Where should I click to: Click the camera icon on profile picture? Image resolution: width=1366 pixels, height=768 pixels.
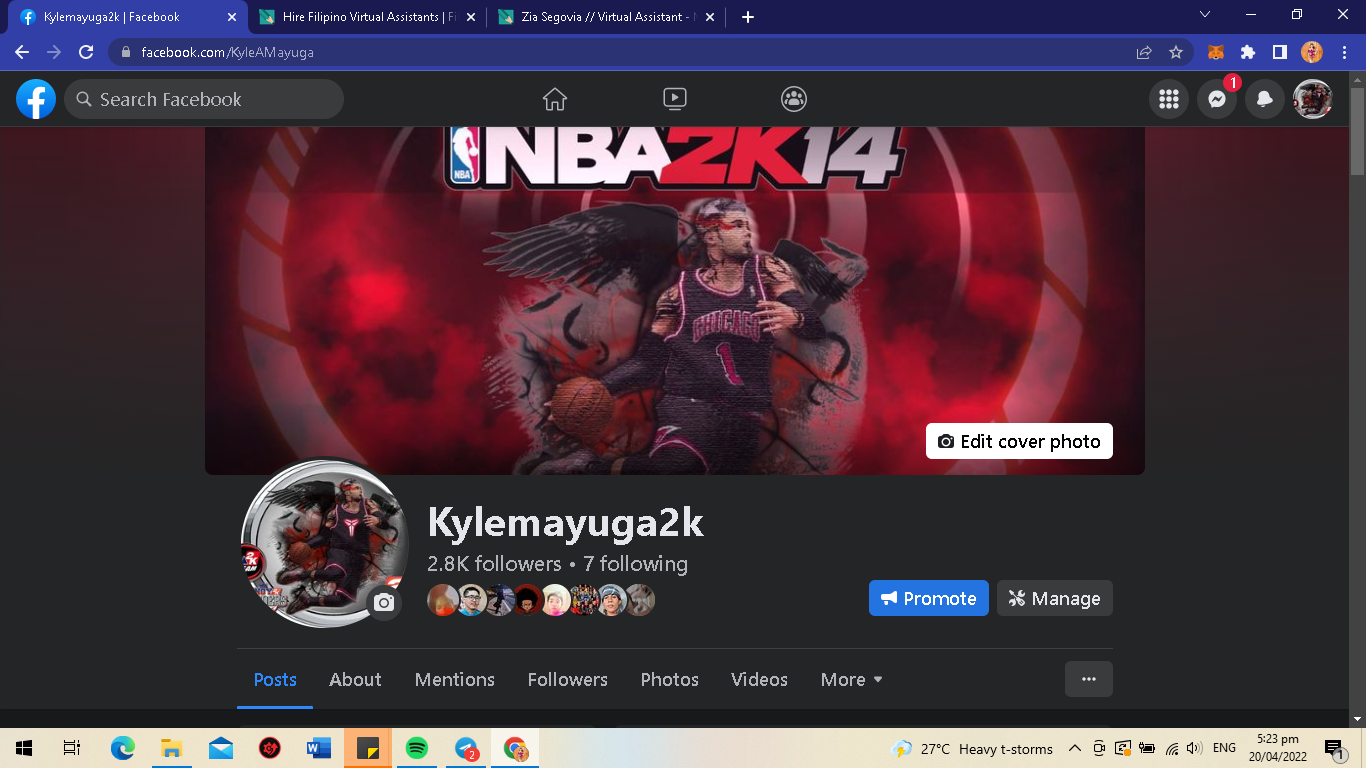[384, 602]
